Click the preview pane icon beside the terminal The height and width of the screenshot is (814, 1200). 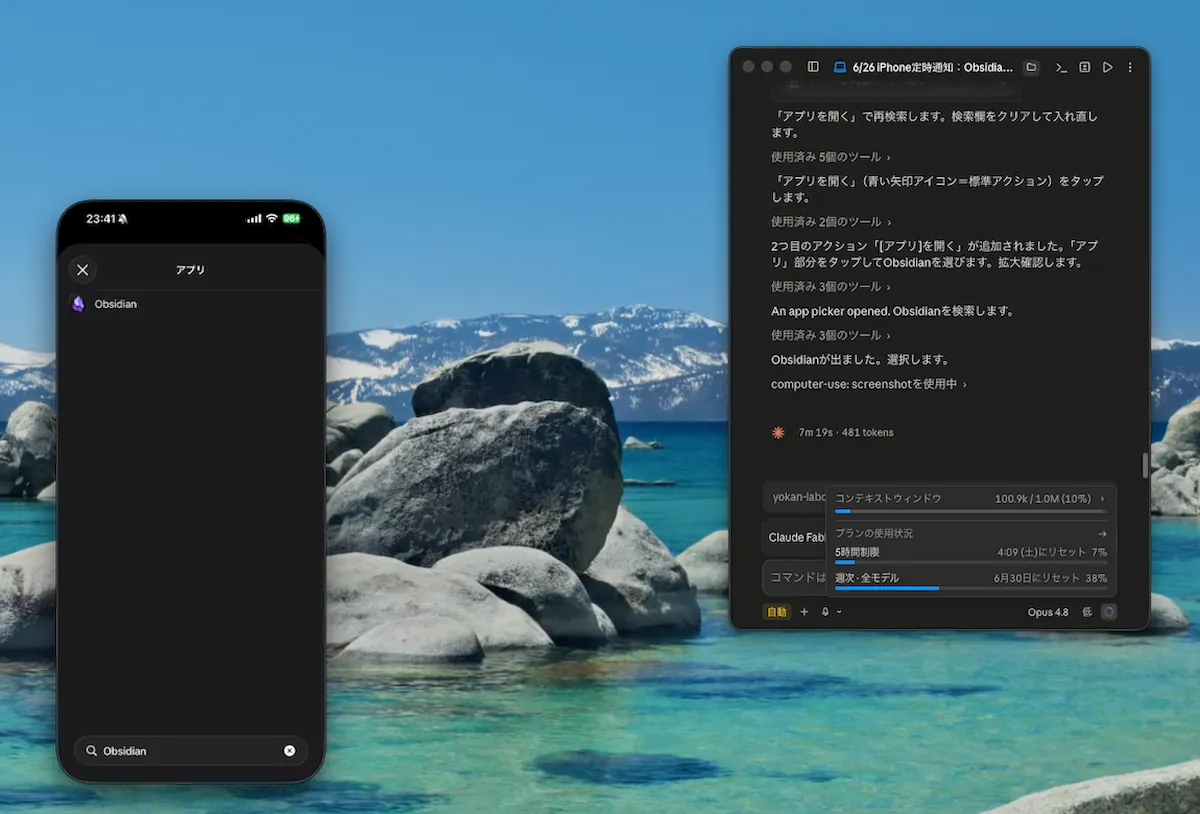(x=1085, y=67)
